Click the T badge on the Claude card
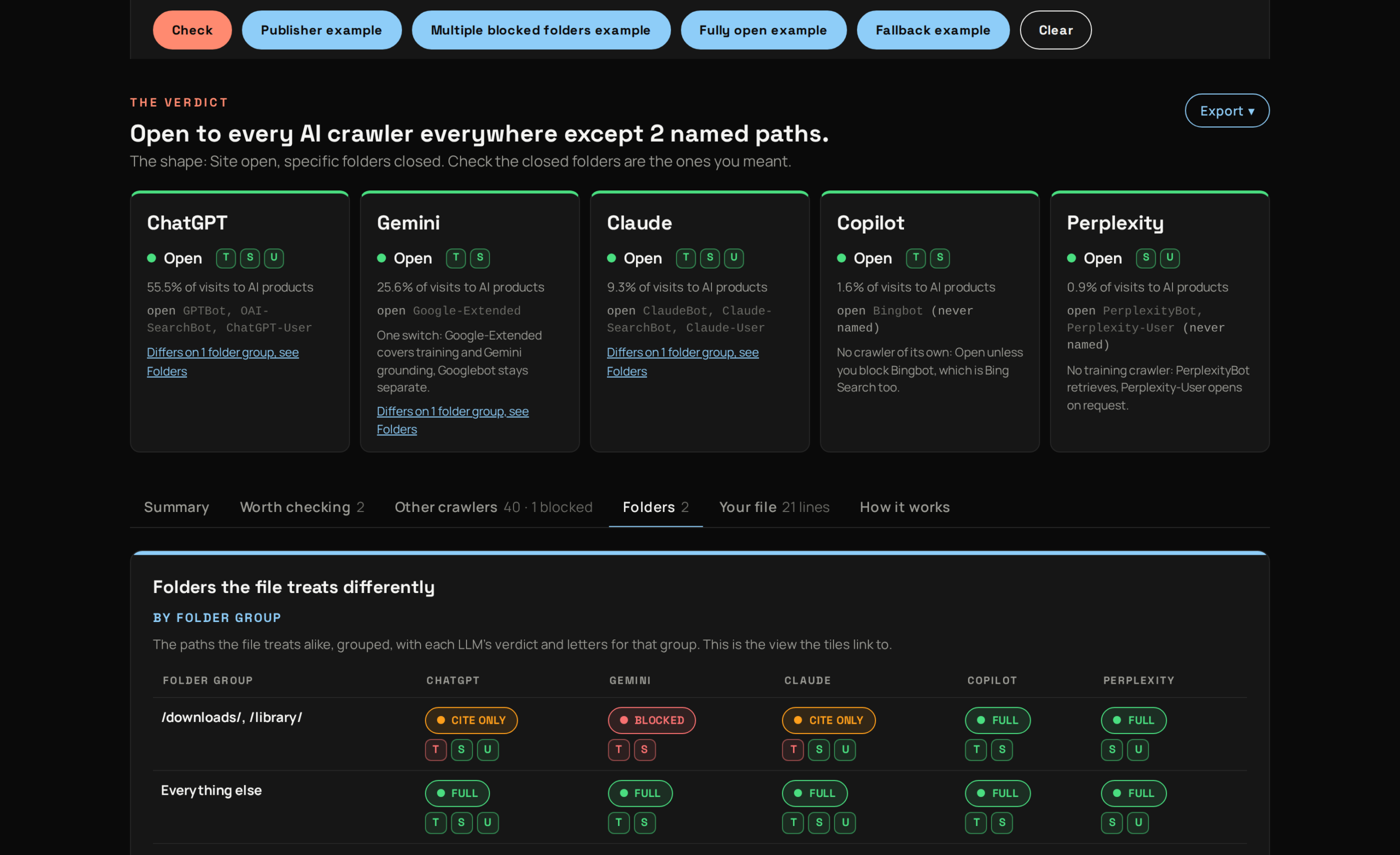 pos(686,258)
